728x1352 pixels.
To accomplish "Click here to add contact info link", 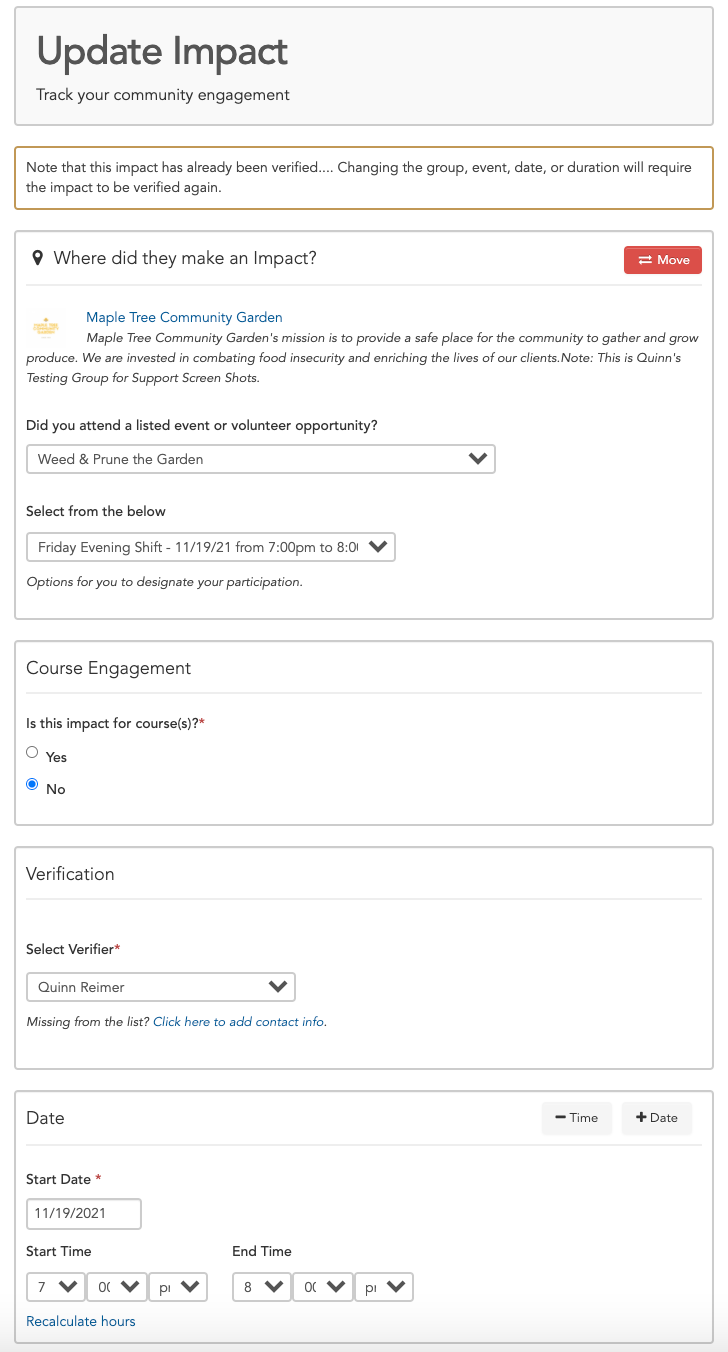I will coord(239,1022).
